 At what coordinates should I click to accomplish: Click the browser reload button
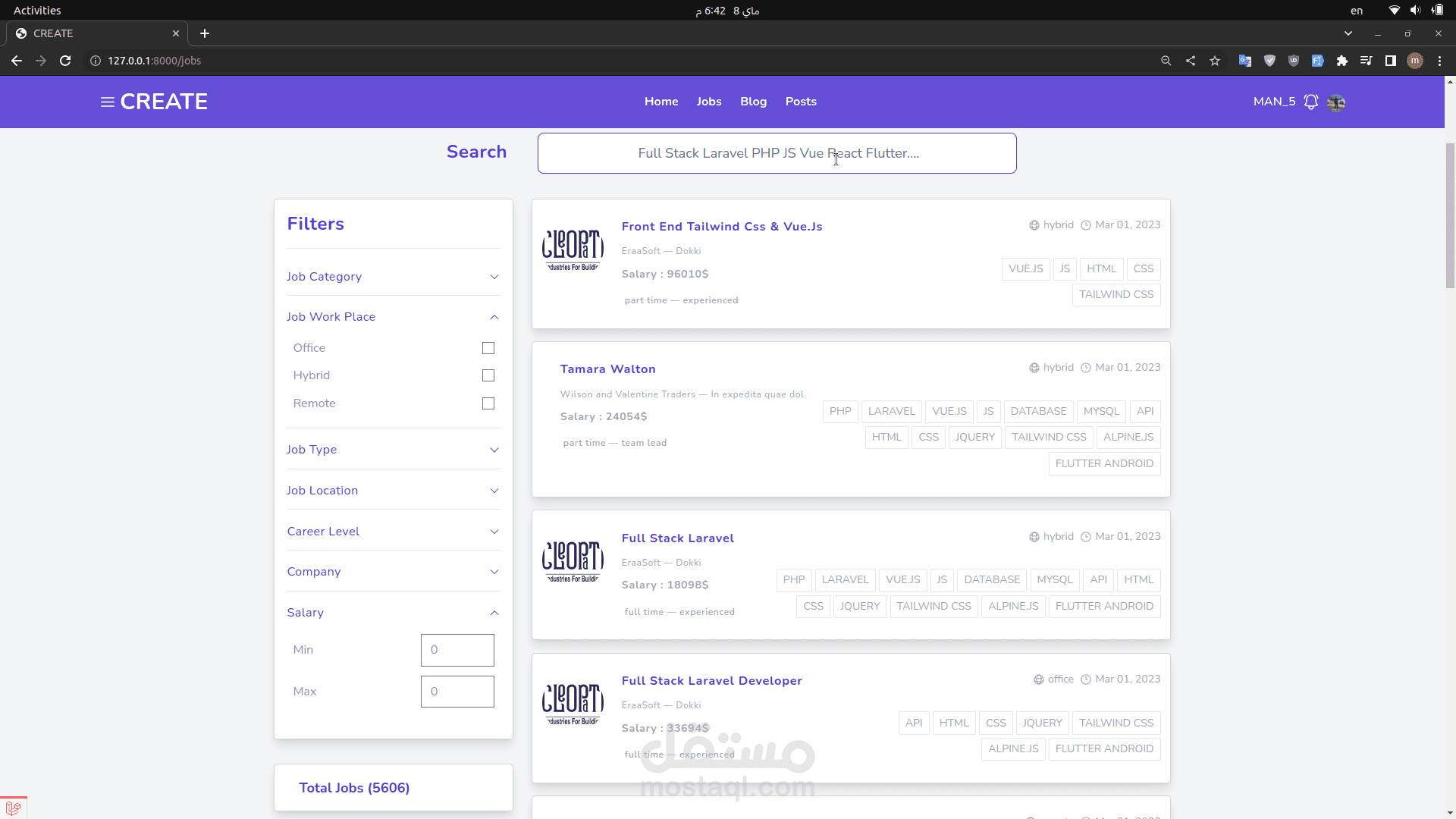65,61
